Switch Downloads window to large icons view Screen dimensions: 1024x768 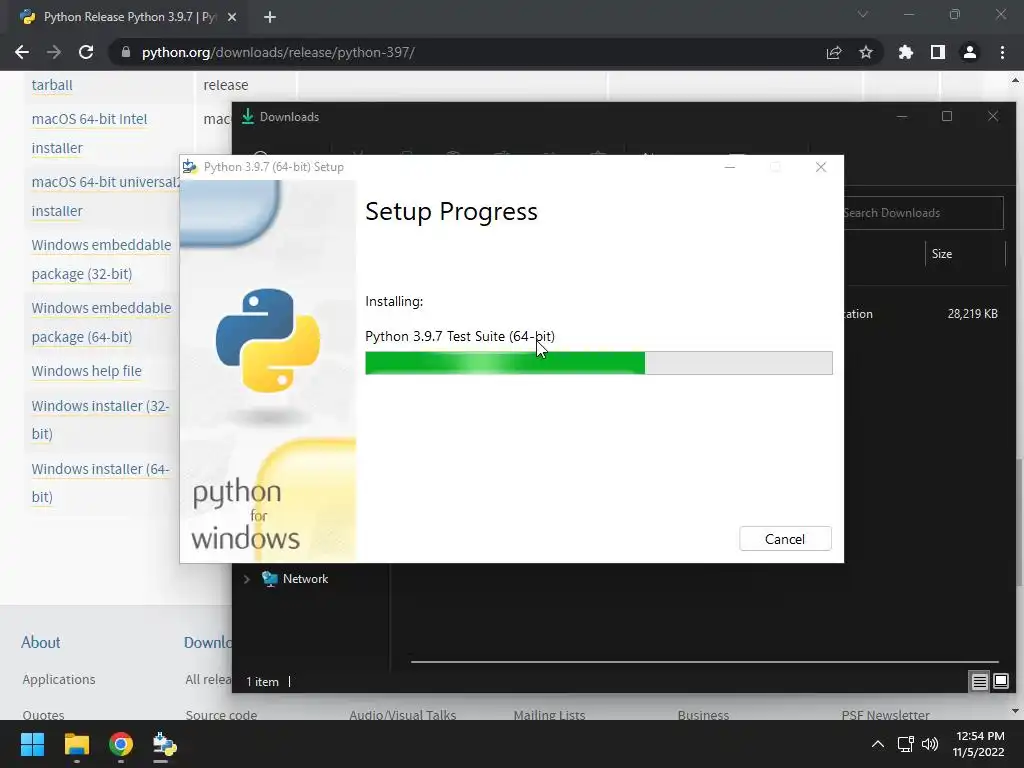point(1000,682)
